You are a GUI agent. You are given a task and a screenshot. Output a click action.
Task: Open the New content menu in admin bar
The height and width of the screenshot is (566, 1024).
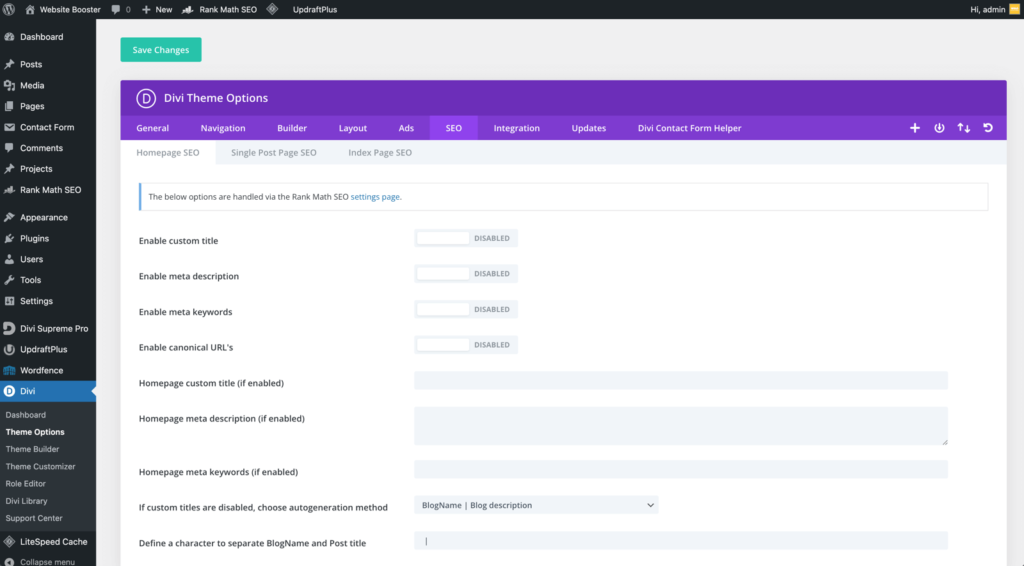pyautogui.click(x=157, y=9)
